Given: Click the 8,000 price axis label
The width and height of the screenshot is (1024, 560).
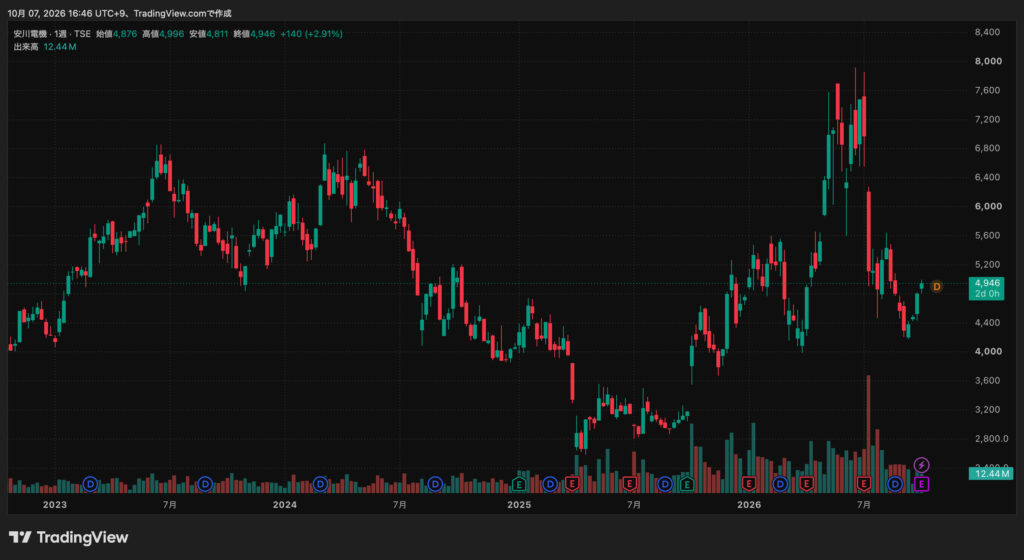Looking at the screenshot, I should pos(987,61).
